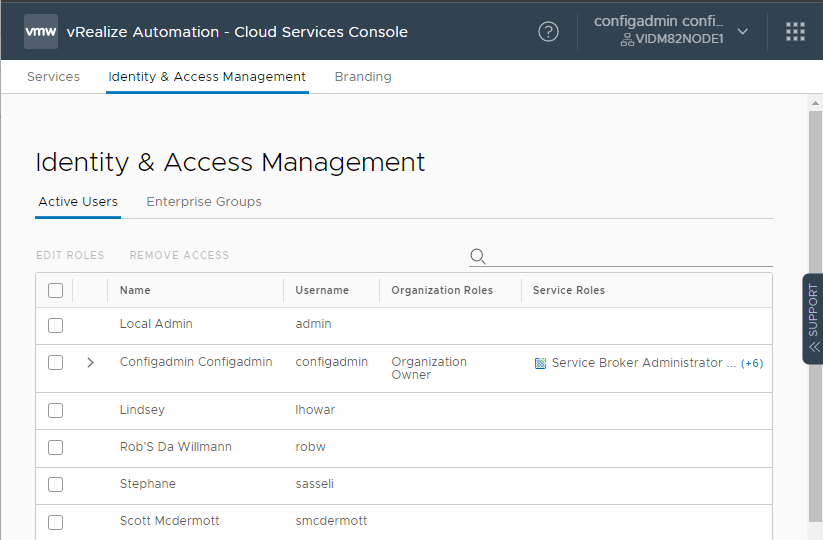This screenshot has height=540, width=823.
Task: Check the Rob'S Da Willmann row checkbox
Action: coord(55,448)
